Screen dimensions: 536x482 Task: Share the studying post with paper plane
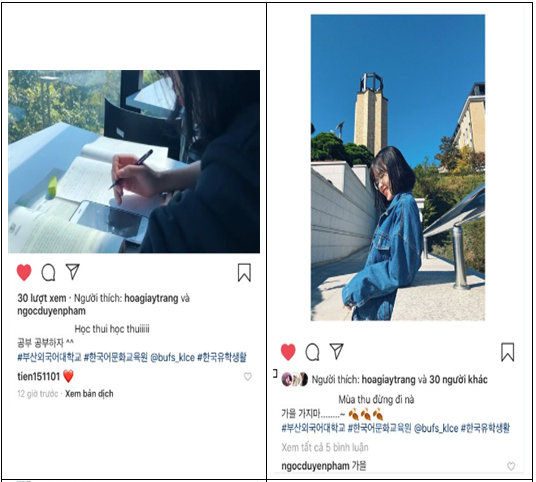pyautogui.click(x=72, y=271)
